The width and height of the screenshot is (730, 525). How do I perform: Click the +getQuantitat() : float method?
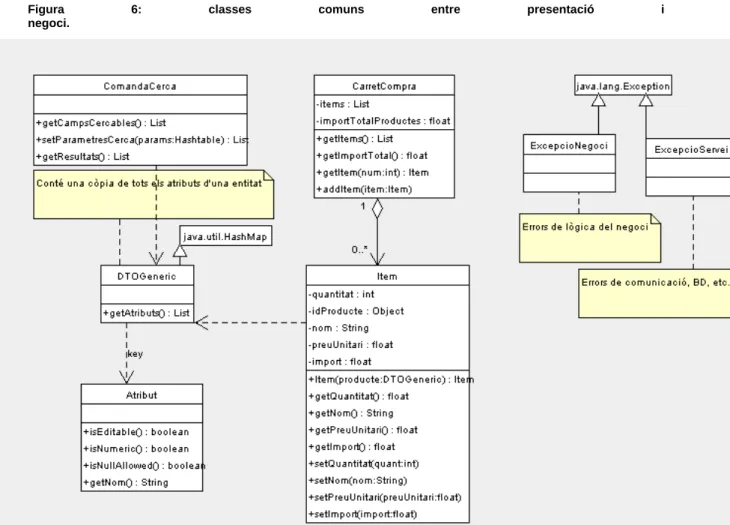358,396
